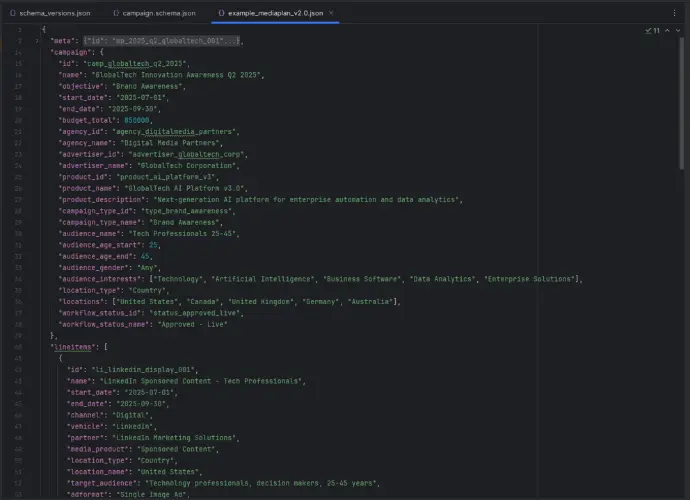Click "United Kingdom" in locations array
Viewport: 690px width, 500px height.
(x=261, y=302)
